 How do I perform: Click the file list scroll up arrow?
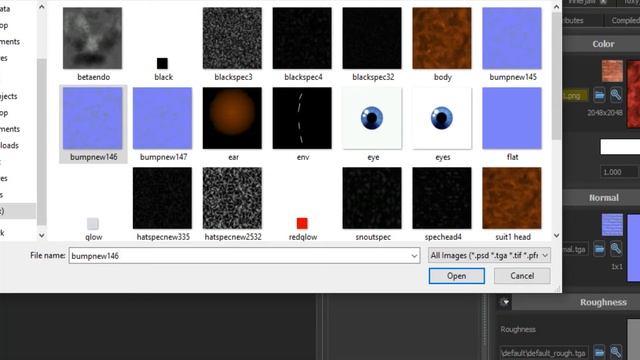(556, 7)
